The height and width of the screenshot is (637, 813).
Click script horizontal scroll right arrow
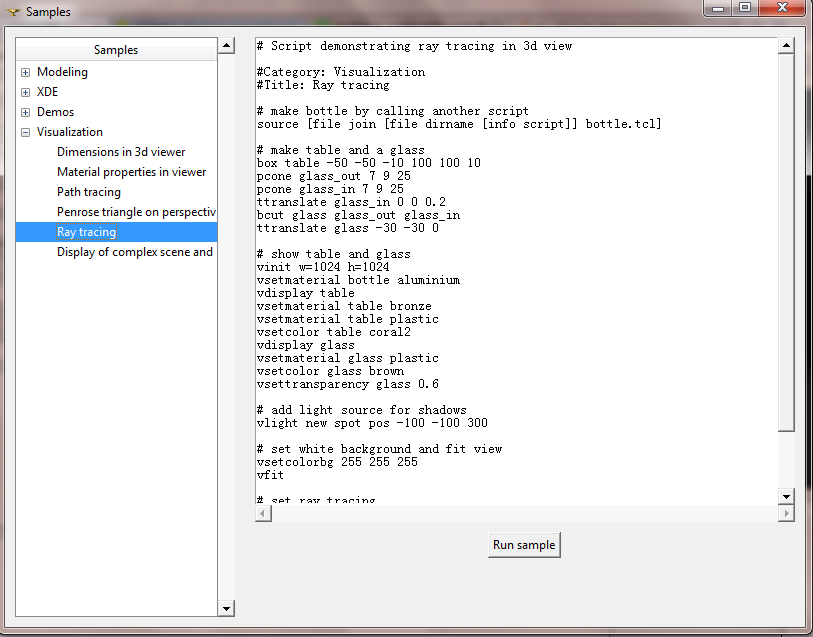[x=786, y=513]
